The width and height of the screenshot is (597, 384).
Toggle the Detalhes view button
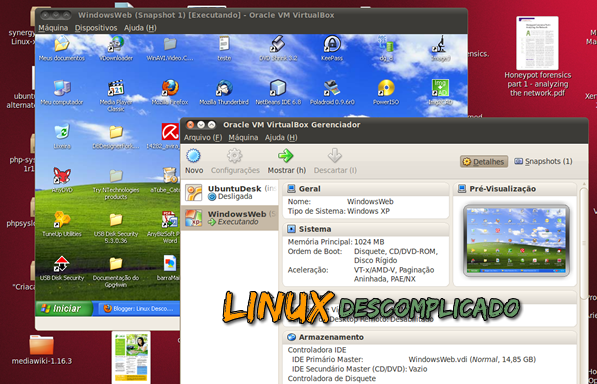coord(484,161)
